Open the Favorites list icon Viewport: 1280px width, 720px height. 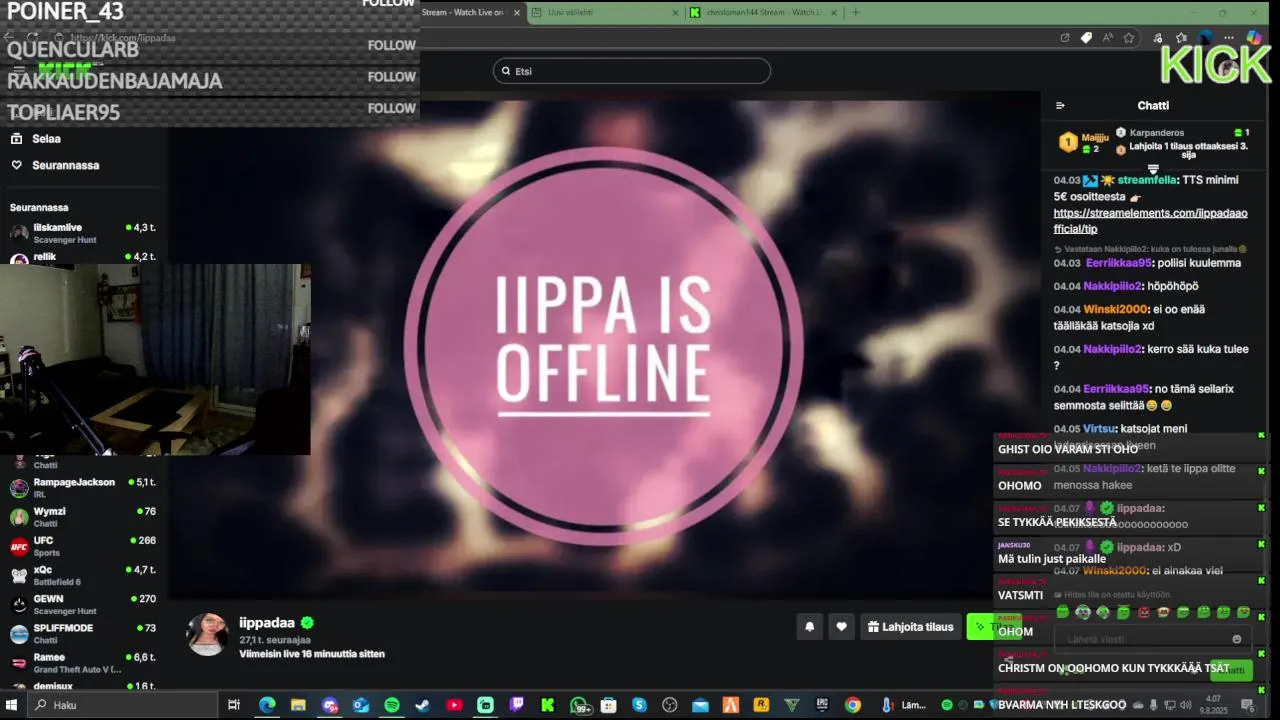click(1181, 38)
